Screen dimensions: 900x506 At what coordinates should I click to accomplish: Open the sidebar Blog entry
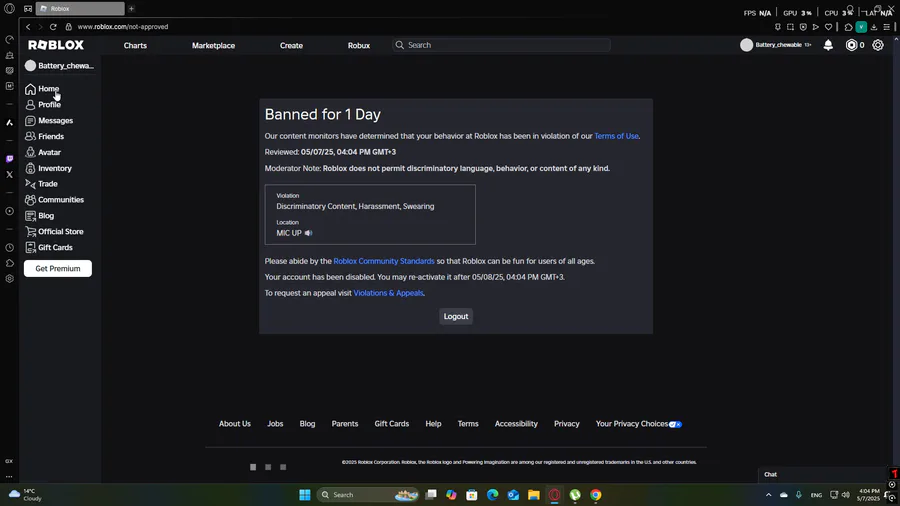[40, 216]
